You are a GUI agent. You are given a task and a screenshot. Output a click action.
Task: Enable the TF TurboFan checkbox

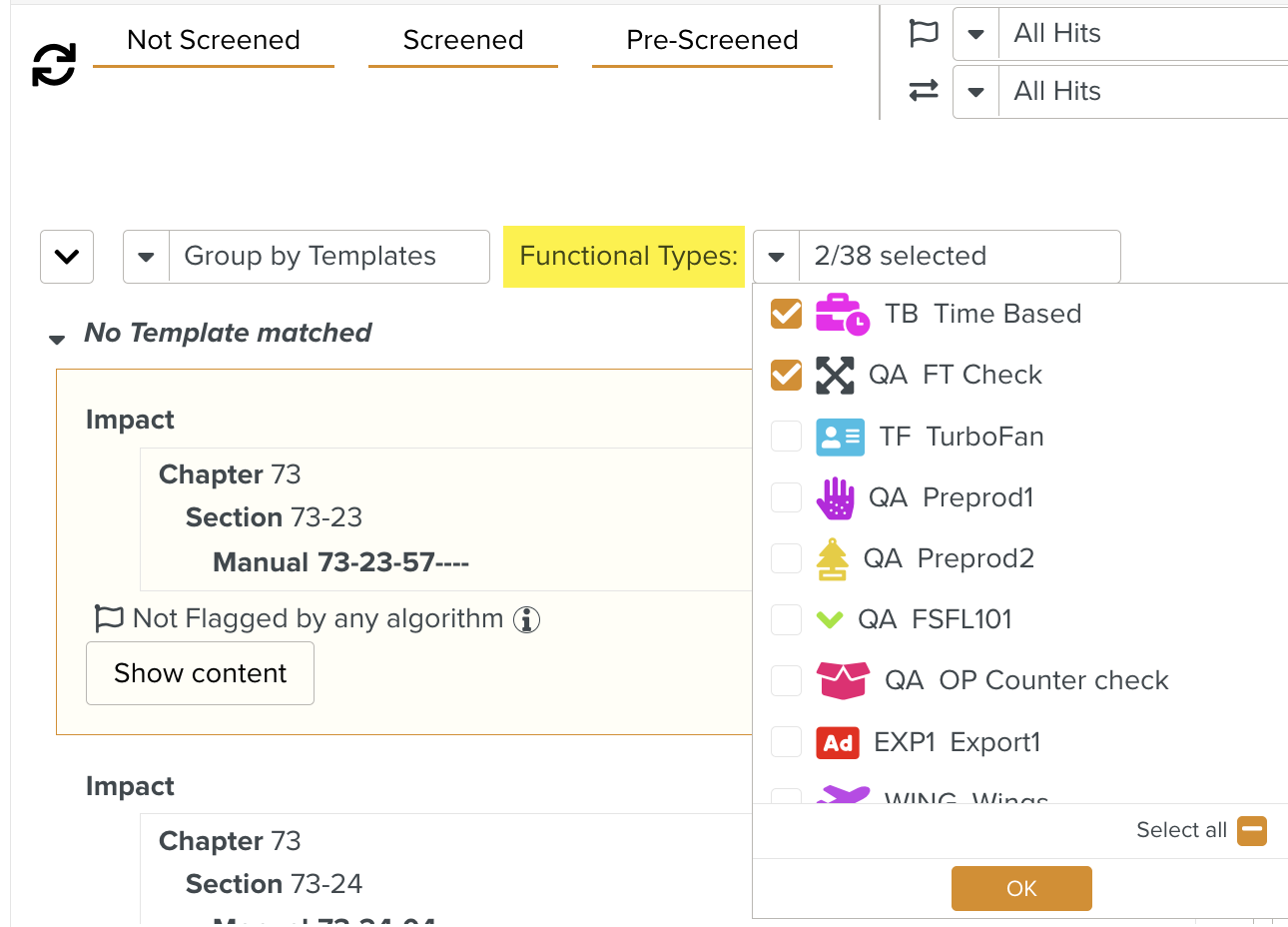pyautogui.click(x=786, y=437)
